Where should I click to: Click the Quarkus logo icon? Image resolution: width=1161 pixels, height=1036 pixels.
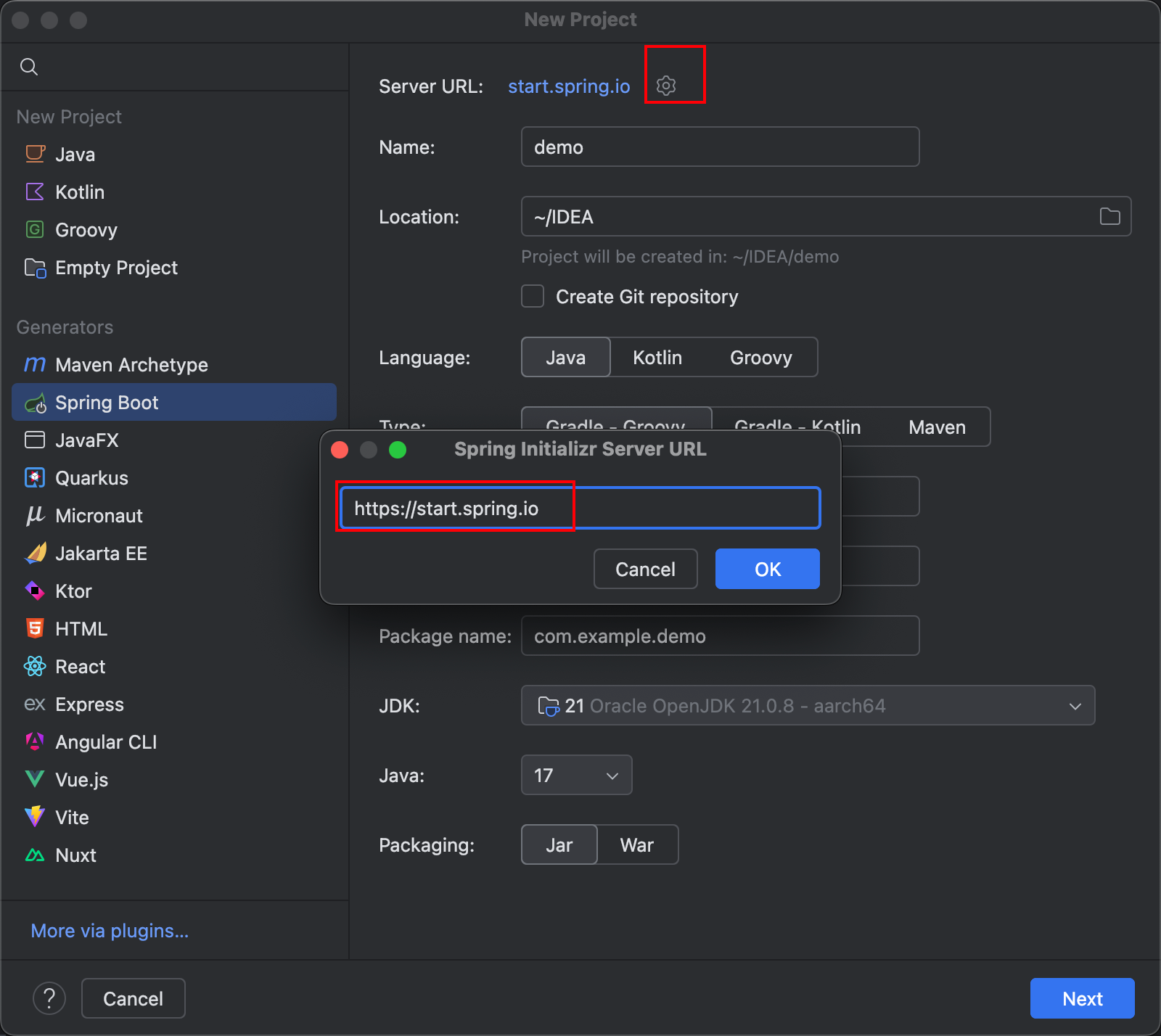[35, 477]
